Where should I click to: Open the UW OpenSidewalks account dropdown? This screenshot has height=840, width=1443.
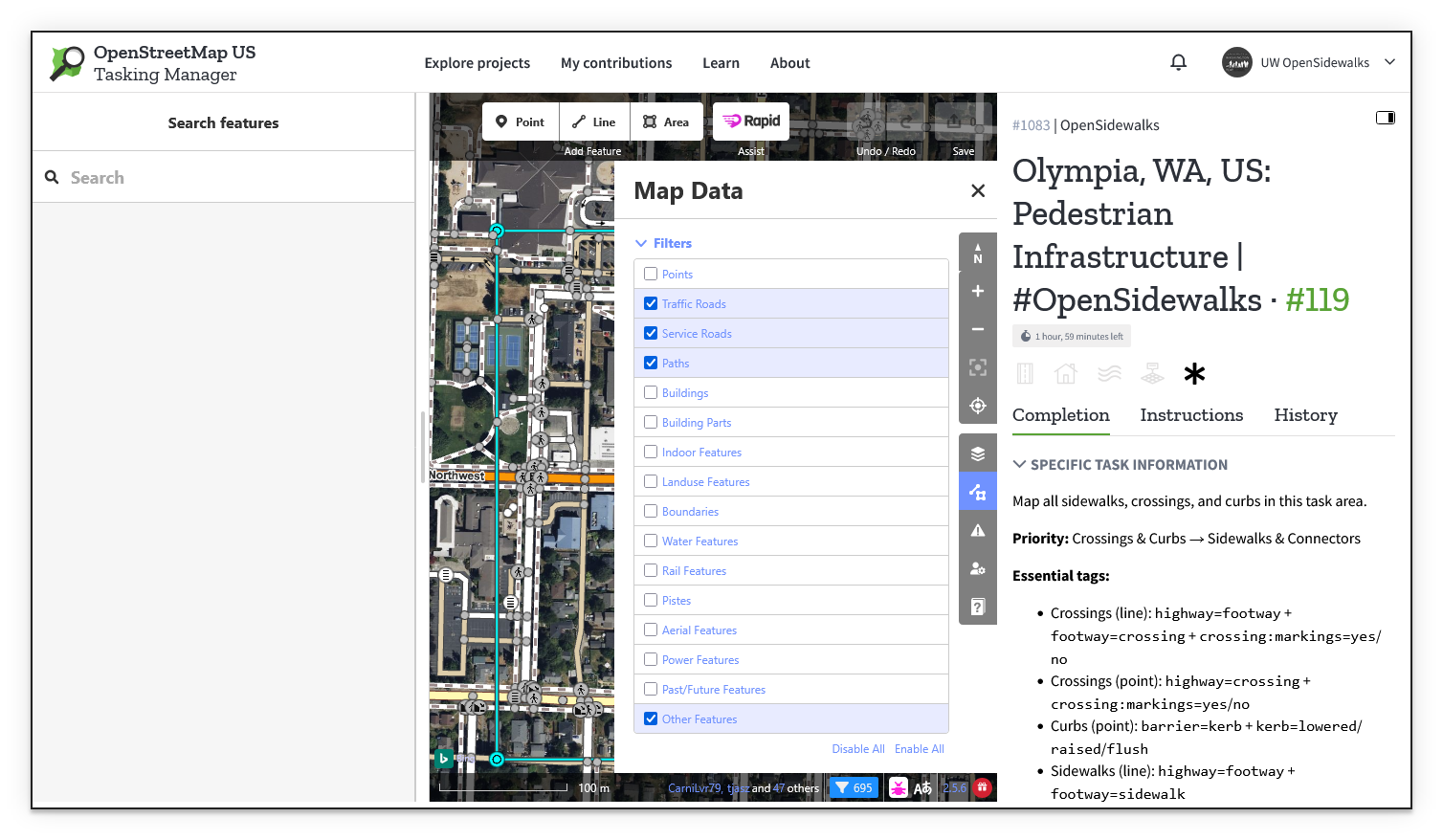tap(1308, 62)
